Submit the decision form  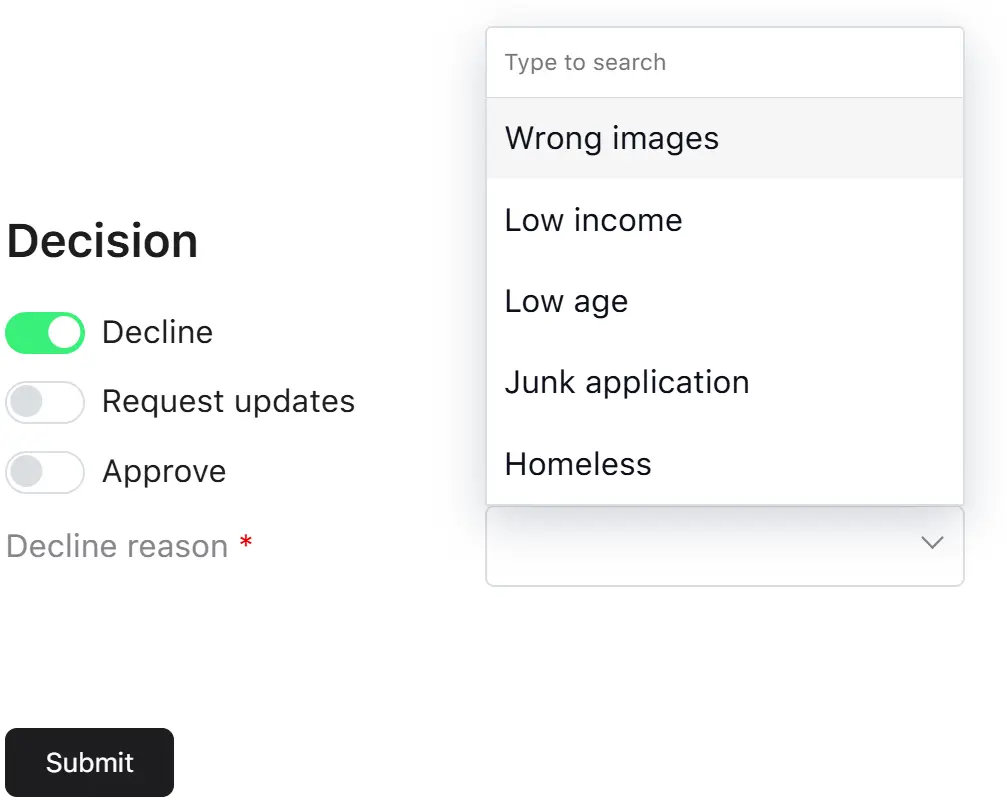pyautogui.click(x=89, y=763)
